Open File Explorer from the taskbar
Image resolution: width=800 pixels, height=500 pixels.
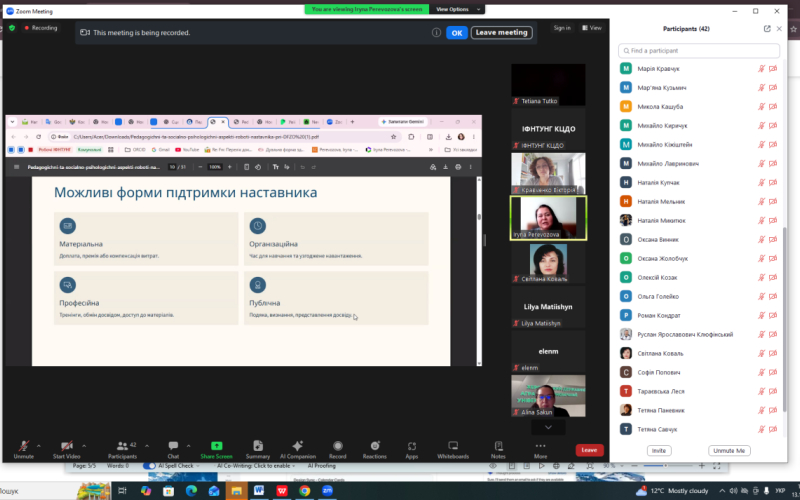tap(236, 491)
